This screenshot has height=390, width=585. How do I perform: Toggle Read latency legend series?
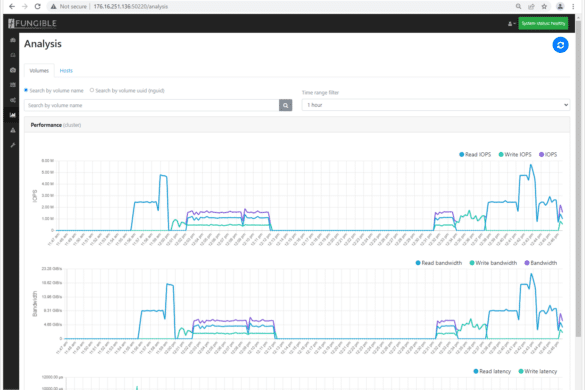tap(492, 371)
